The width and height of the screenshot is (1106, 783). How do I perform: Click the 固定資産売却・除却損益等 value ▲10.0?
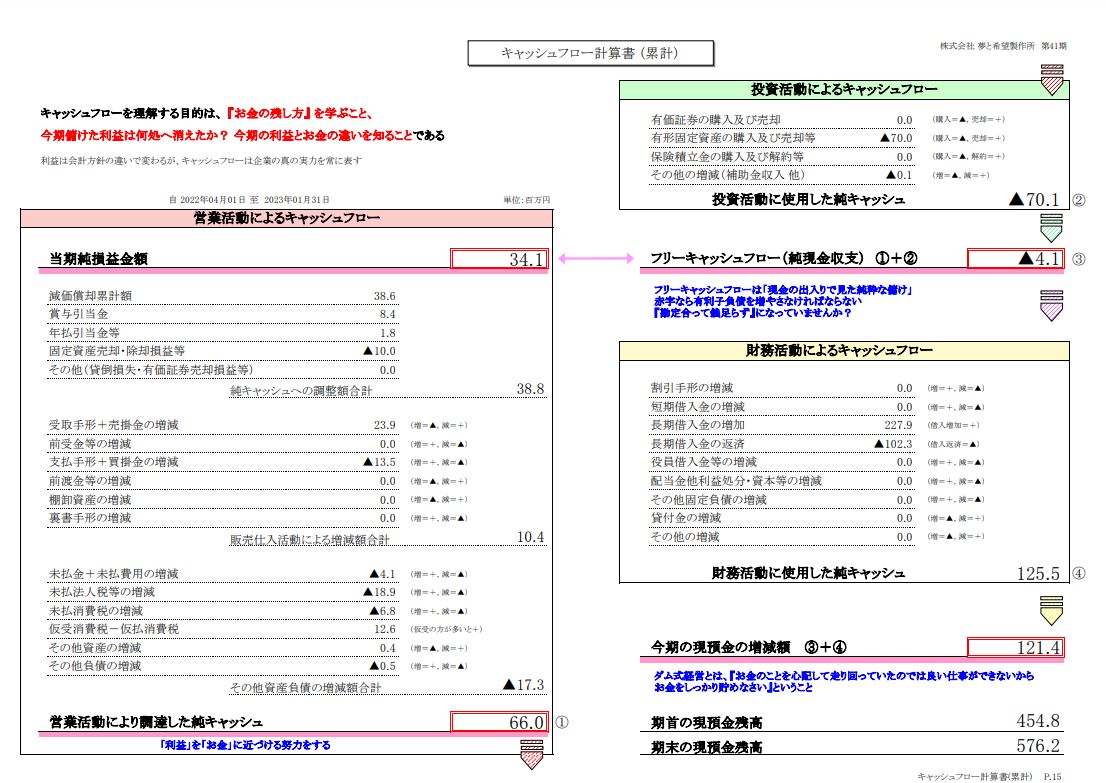[379, 351]
